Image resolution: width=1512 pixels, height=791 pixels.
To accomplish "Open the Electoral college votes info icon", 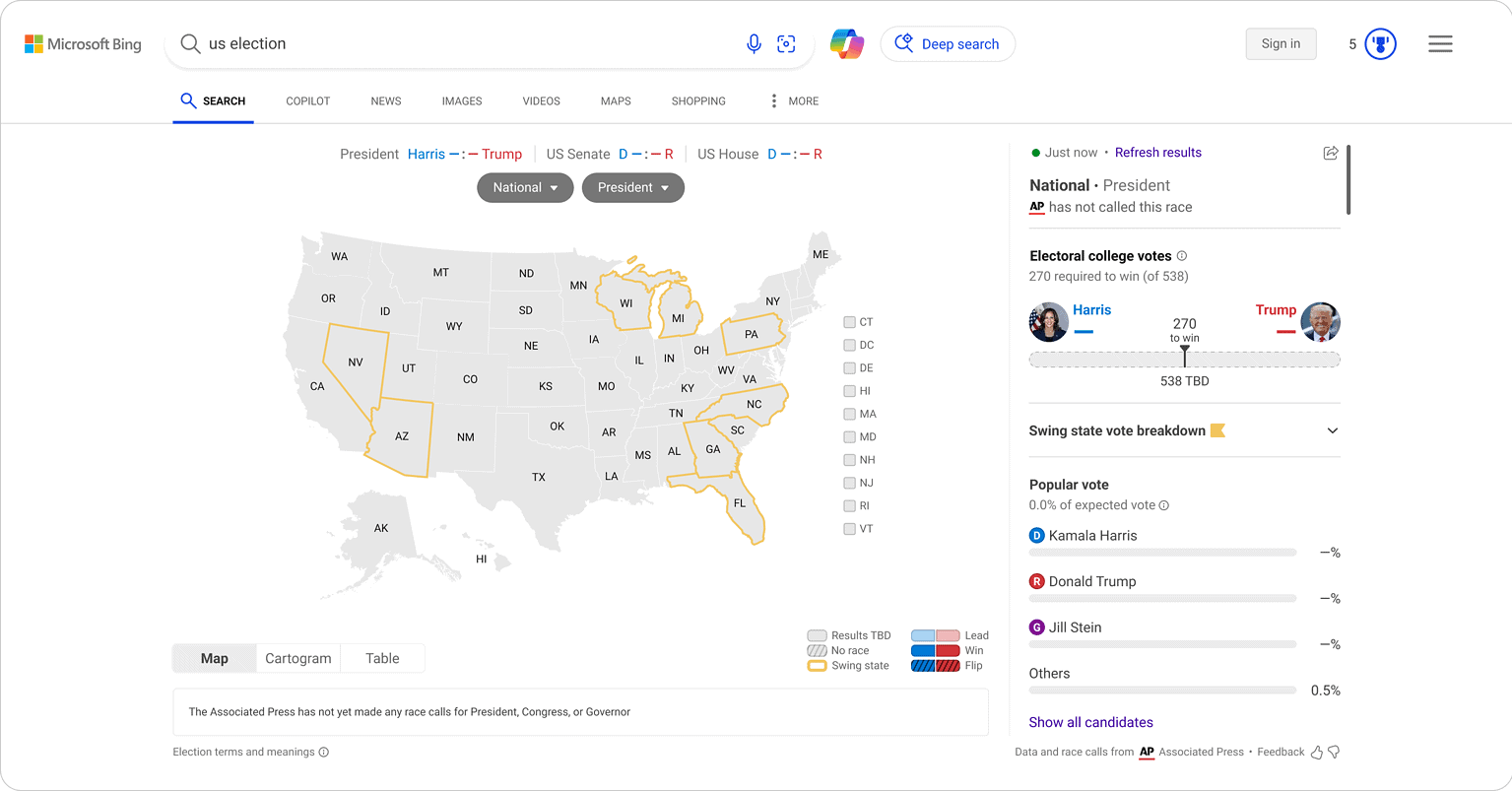I will tap(1181, 255).
